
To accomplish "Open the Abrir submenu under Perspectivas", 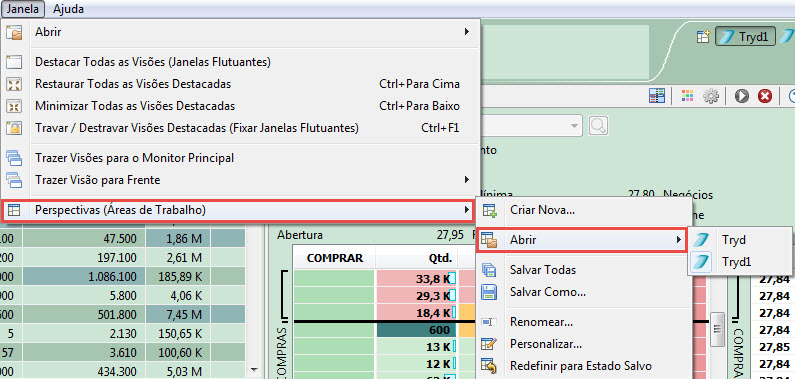I will 582,240.
